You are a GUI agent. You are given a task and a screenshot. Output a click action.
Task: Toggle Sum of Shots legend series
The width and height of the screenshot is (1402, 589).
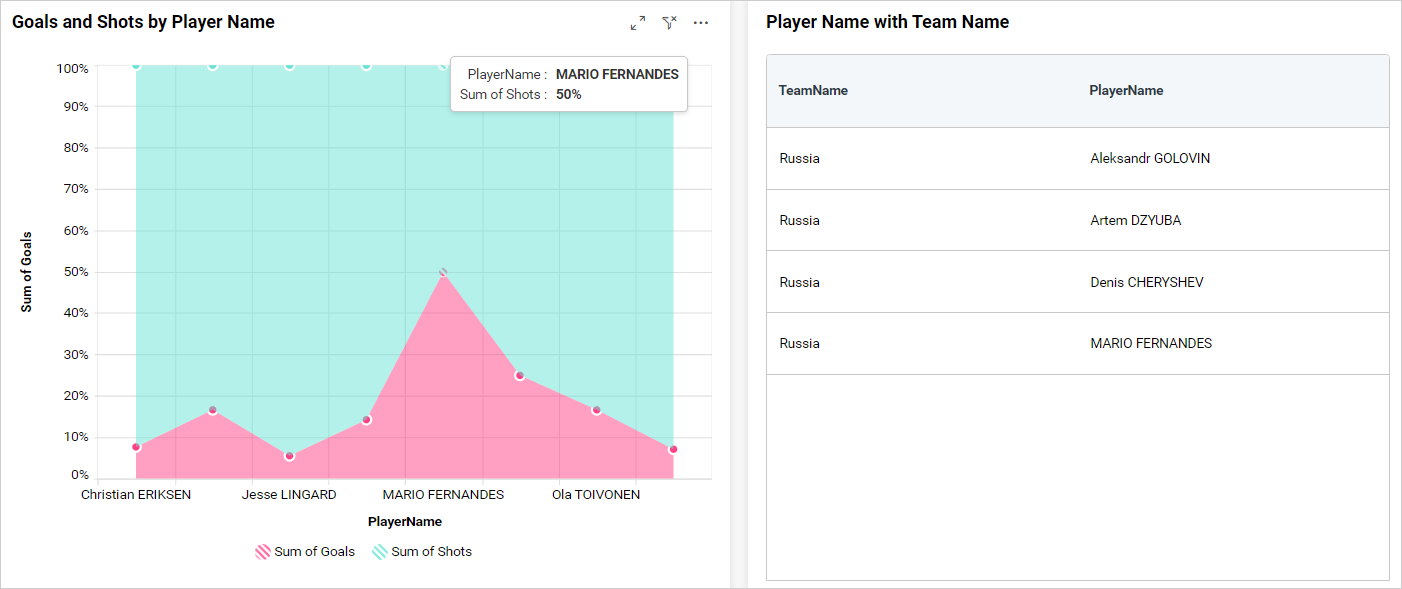[422, 551]
